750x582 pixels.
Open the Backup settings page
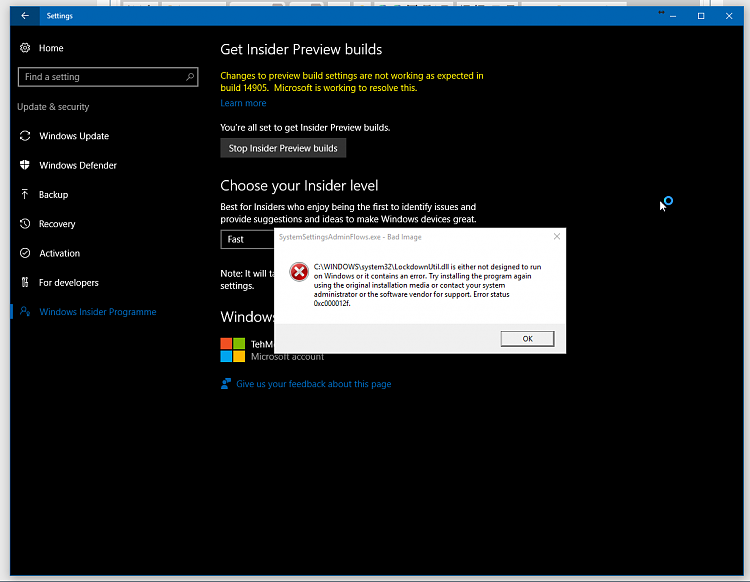(54, 195)
